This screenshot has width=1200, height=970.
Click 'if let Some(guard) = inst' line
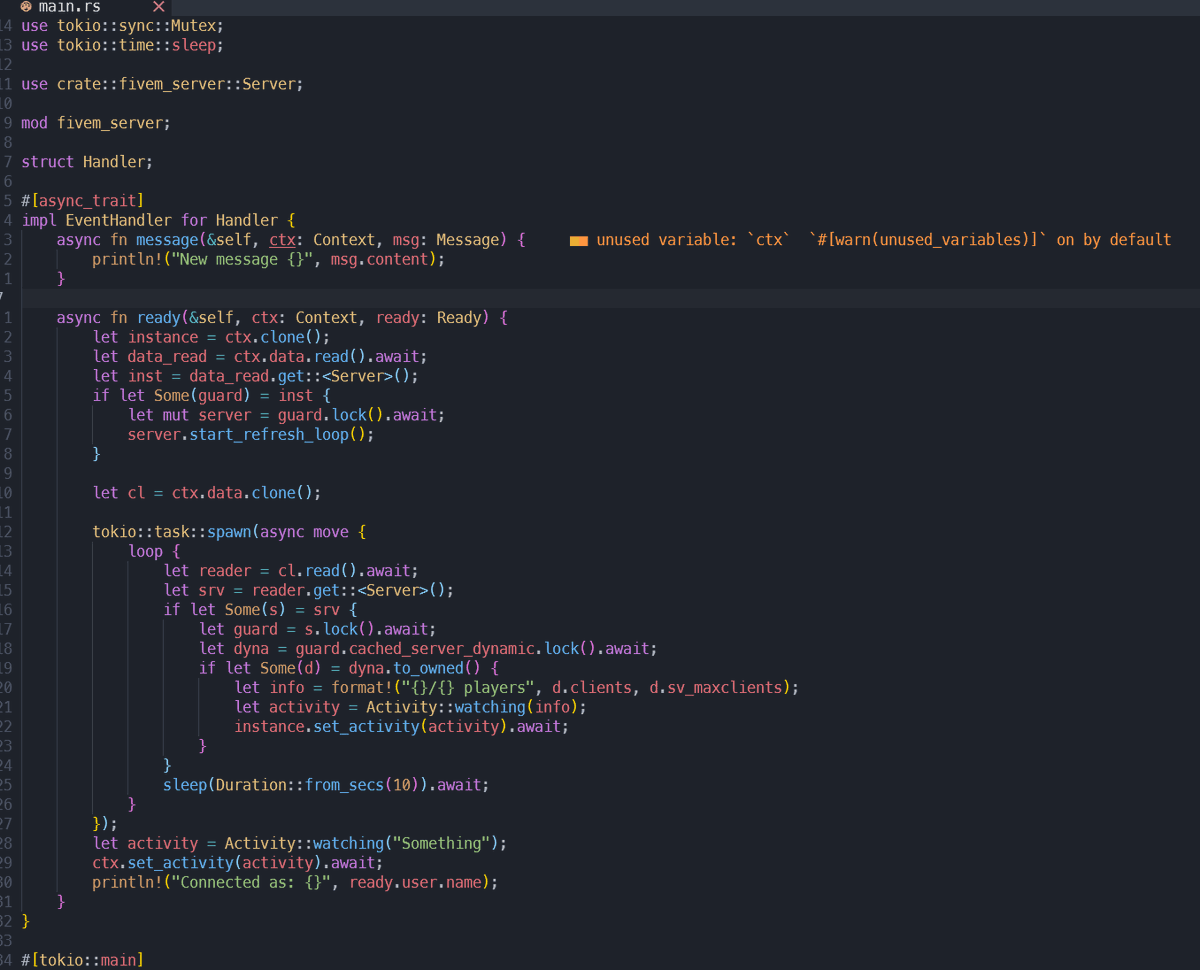[211, 396]
